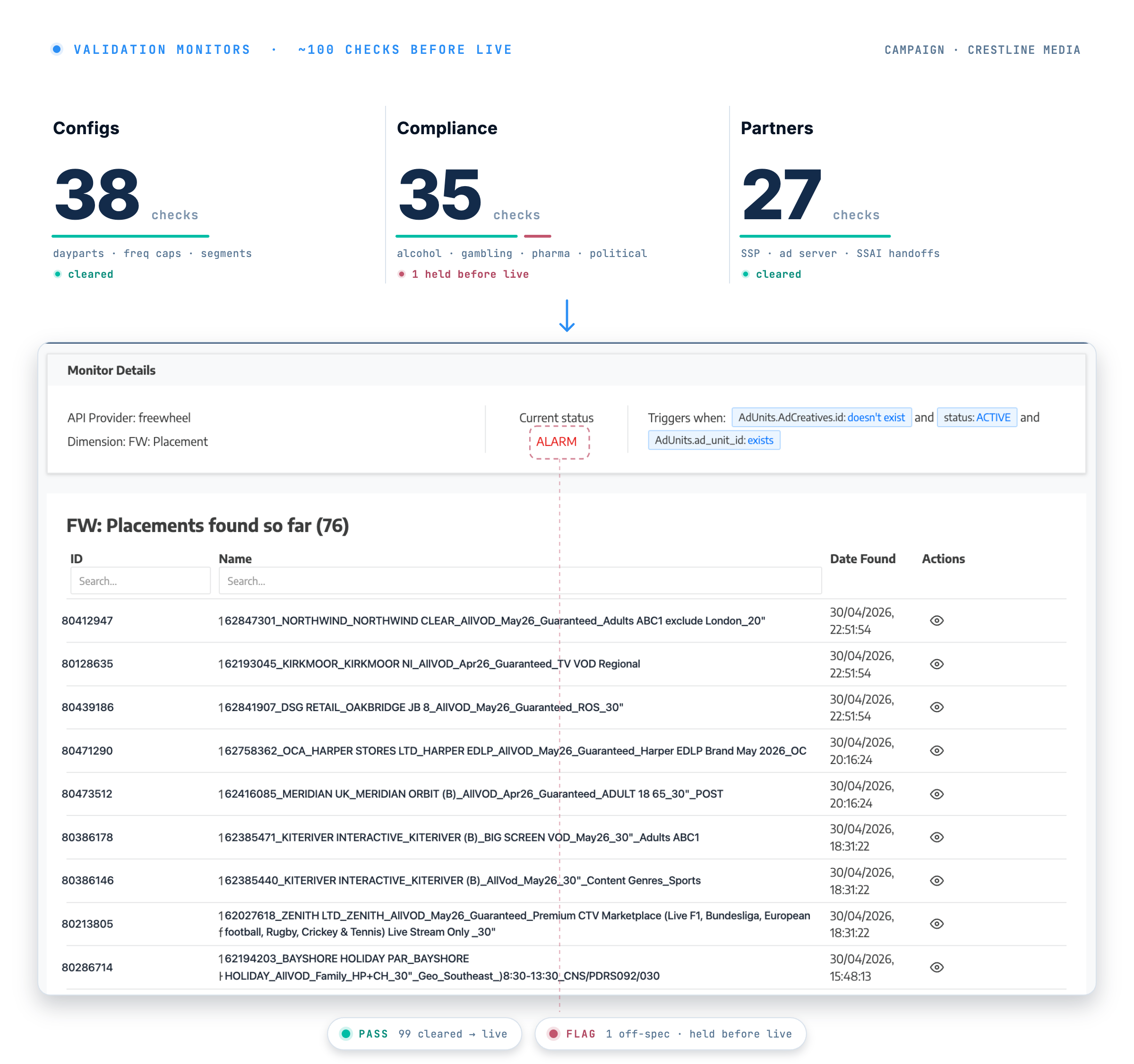Click the PASS 99 cleared pill
Viewport: 1134px width, 1064px height.
pyautogui.click(x=424, y=1033)
